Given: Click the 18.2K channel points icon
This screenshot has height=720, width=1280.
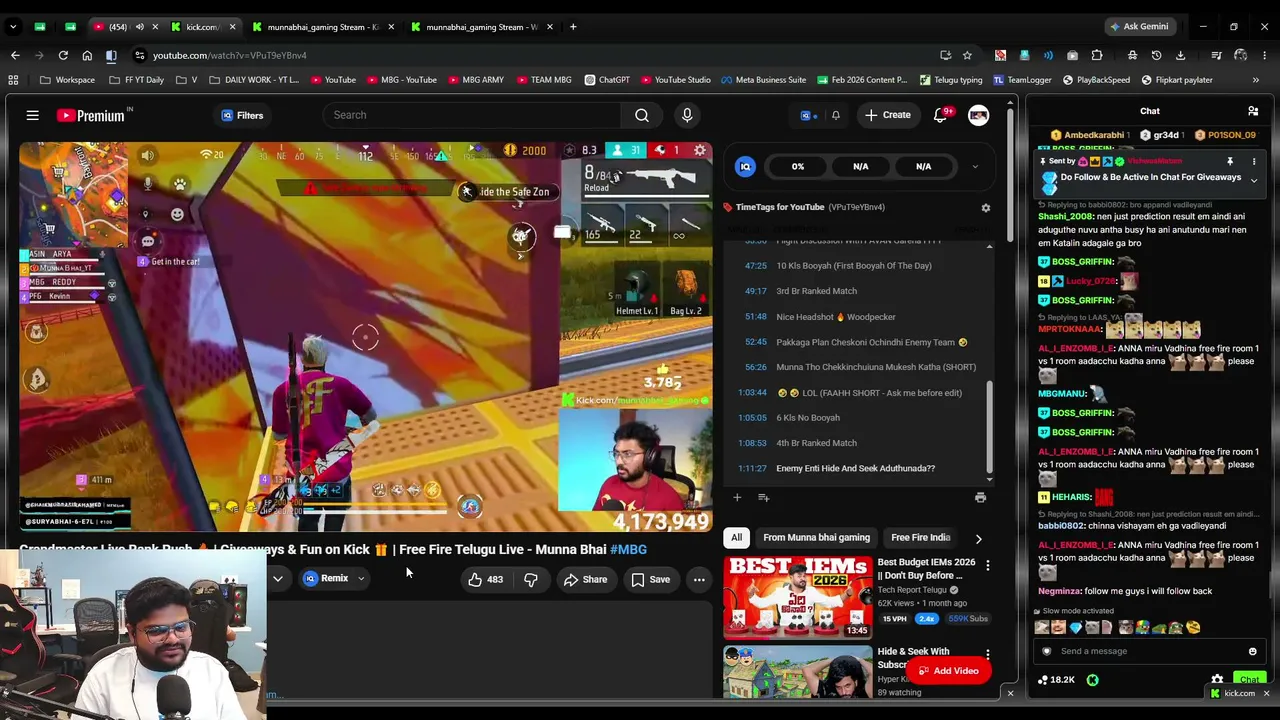Looking at the screenshot, I should pos(1055,680).
